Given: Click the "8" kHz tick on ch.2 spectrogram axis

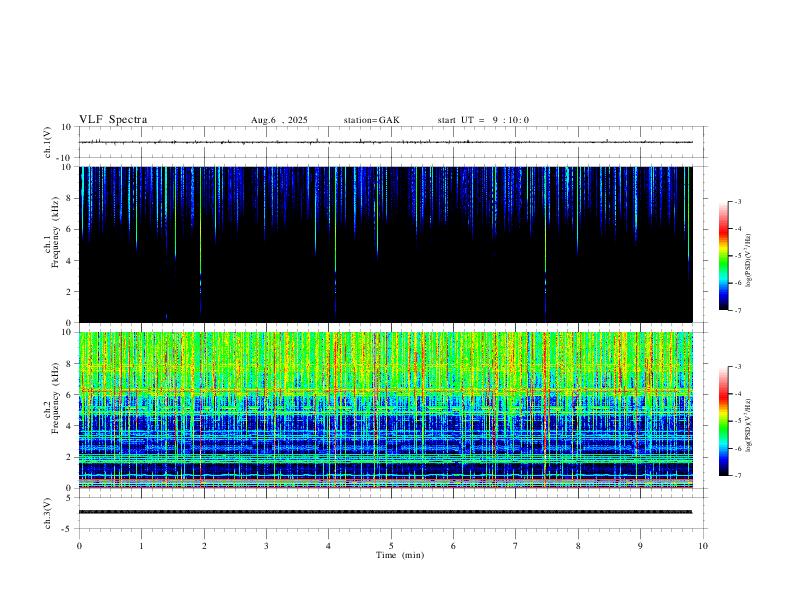Looking at the screenshot, I should (70, 364).
